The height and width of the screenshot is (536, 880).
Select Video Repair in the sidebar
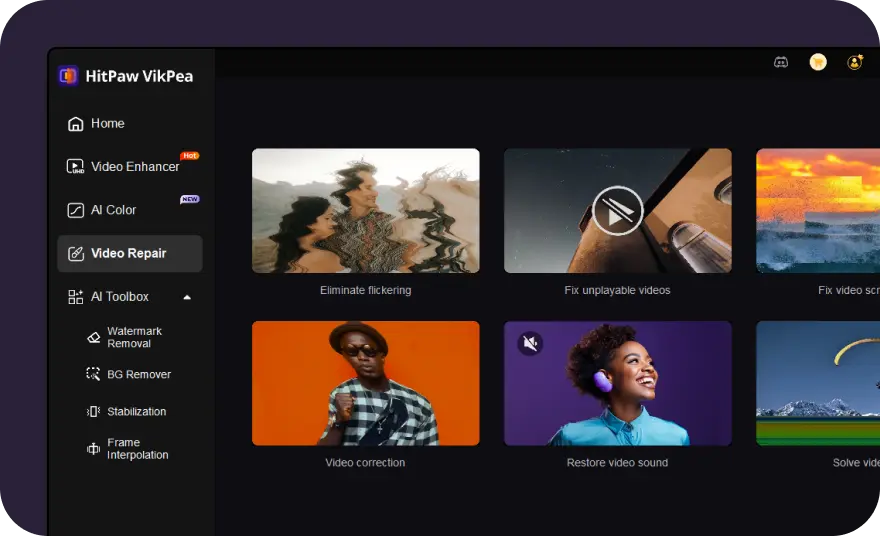coord(130,253)
